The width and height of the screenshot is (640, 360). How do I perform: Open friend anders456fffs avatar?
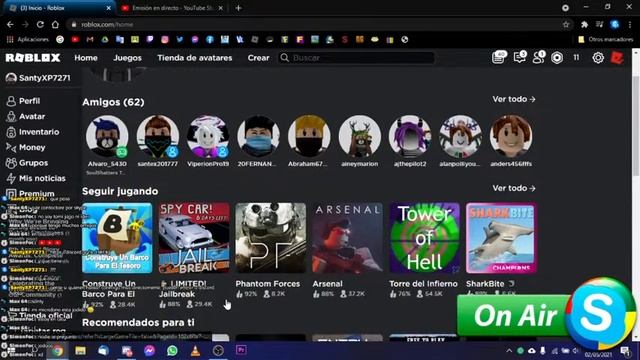pos(511,136)
